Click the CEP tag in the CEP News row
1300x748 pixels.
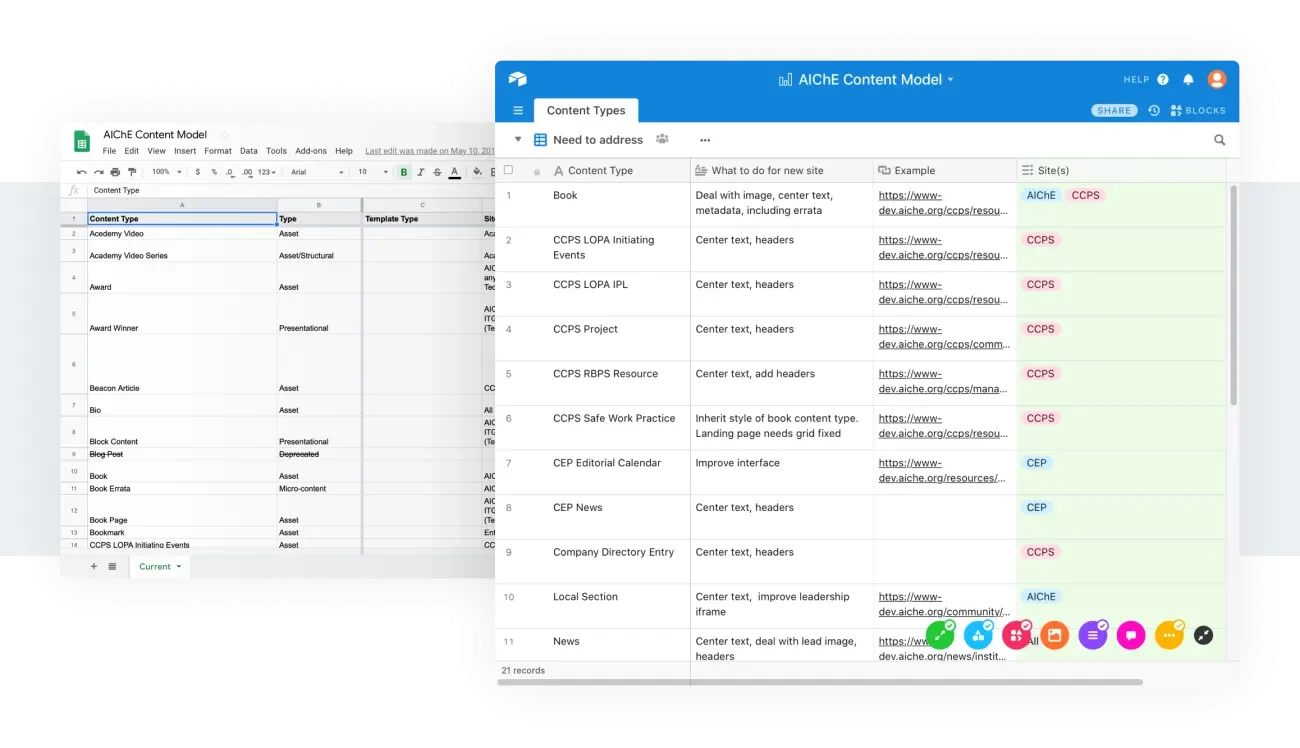(x=1037, y=507)
